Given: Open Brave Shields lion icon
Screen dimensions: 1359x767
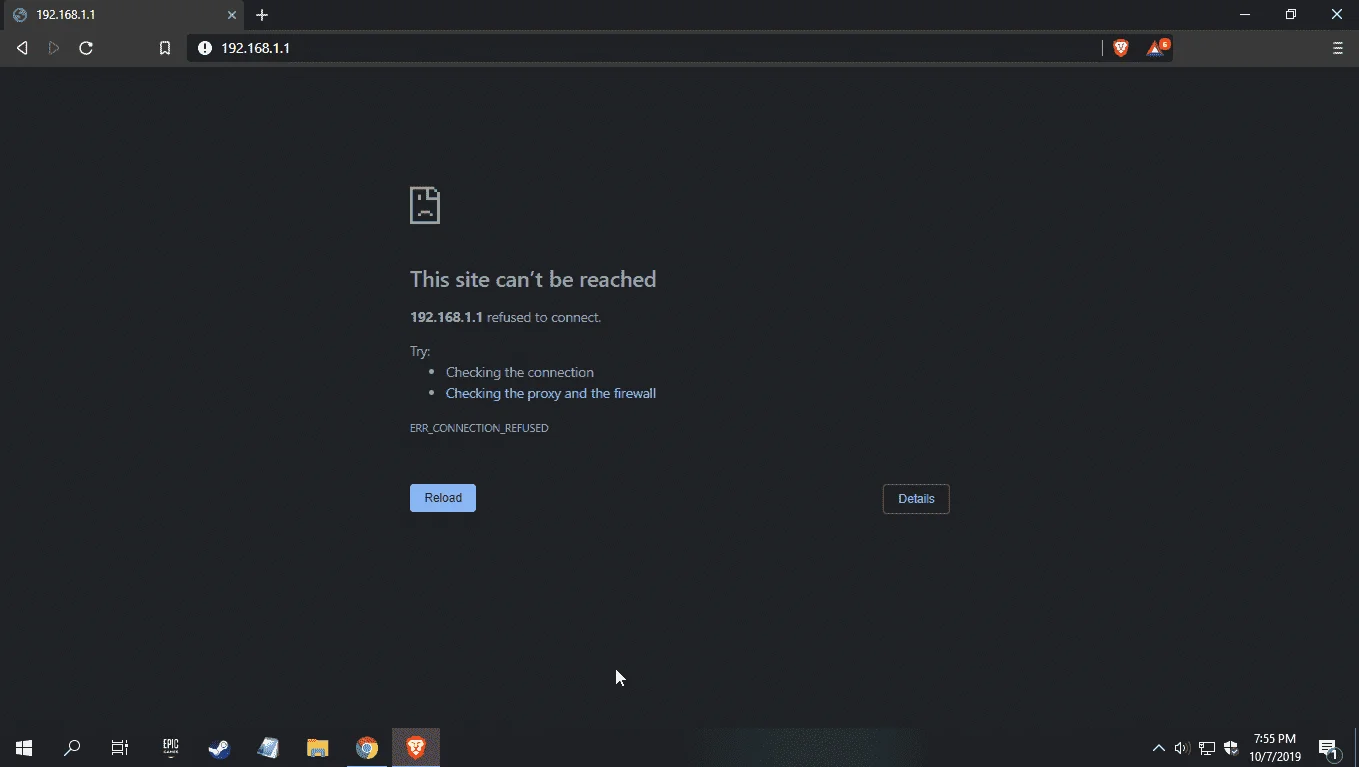Looking at the screenshot, I should point(1121,48).
